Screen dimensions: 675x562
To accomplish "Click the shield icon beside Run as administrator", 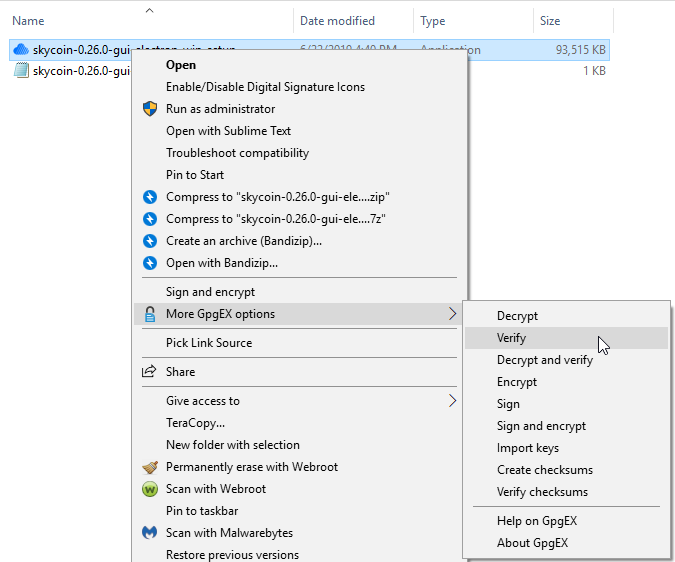I will point(150,109).
